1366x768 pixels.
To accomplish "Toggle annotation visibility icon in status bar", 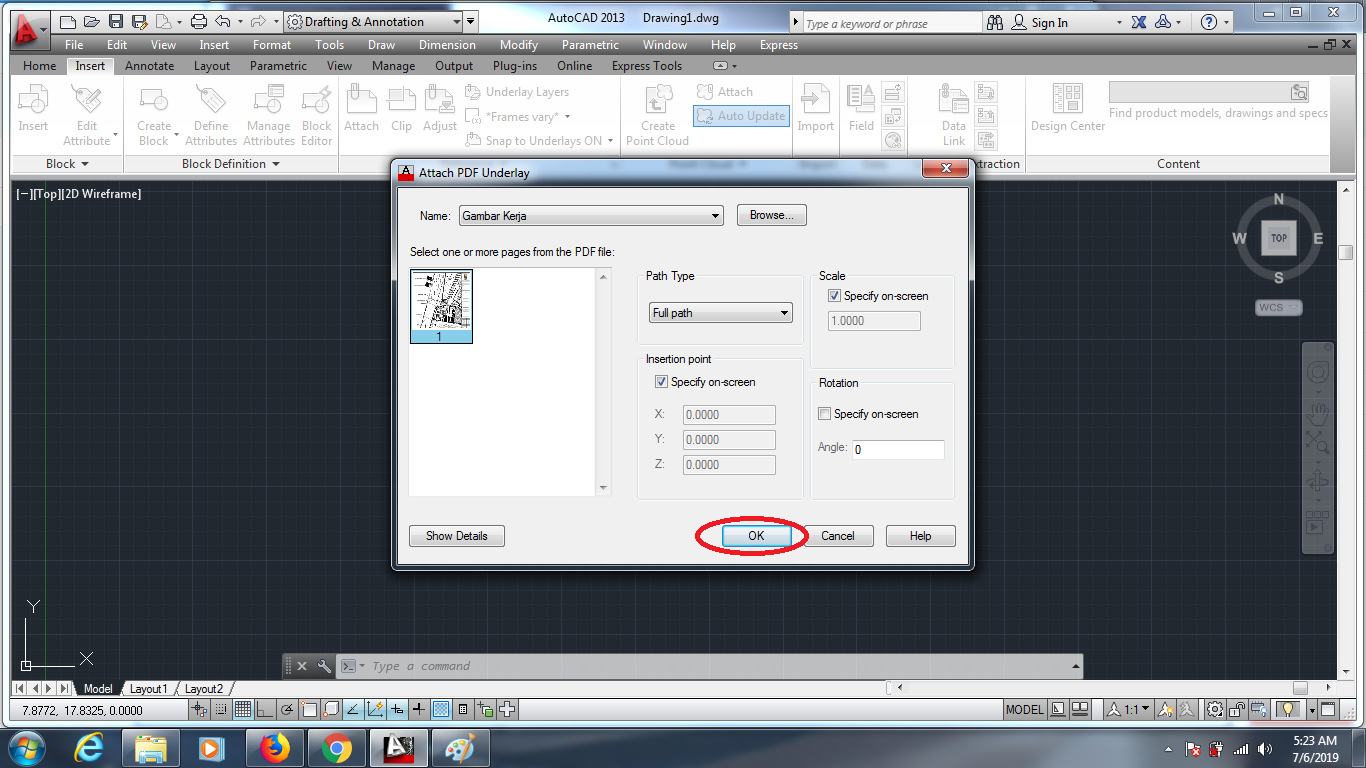I will pos(1166,710).
